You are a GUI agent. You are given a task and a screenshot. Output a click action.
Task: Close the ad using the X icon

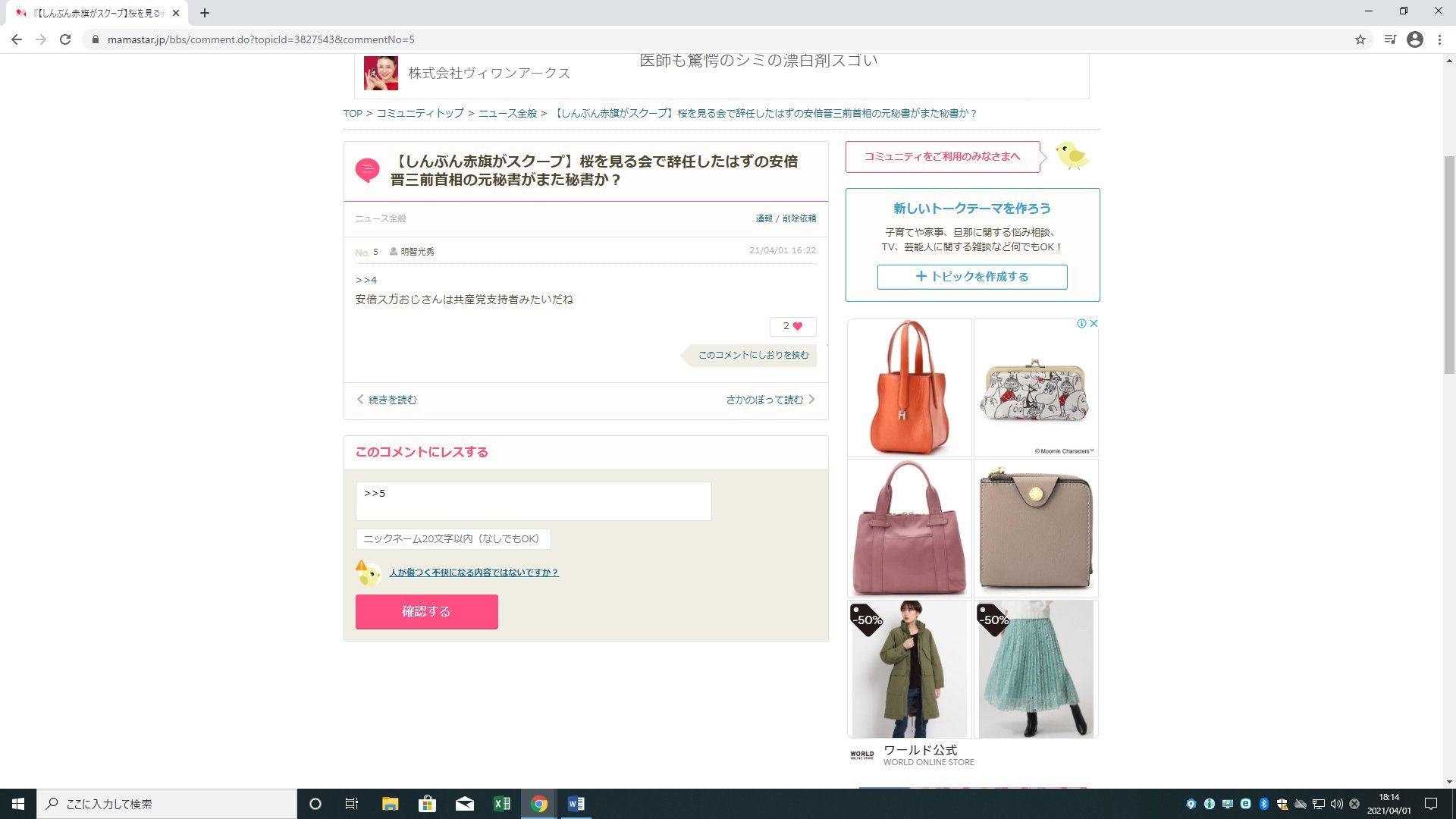(1094, 323)
